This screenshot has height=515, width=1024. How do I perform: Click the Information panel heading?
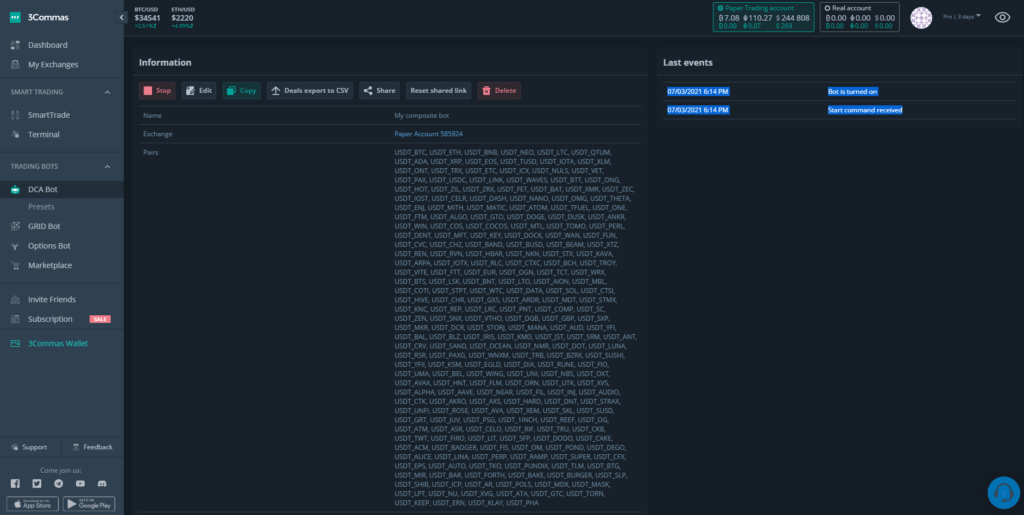pos(165,63)
